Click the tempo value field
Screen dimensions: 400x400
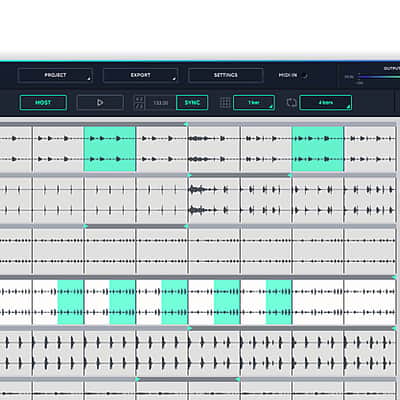click(160, 103)
